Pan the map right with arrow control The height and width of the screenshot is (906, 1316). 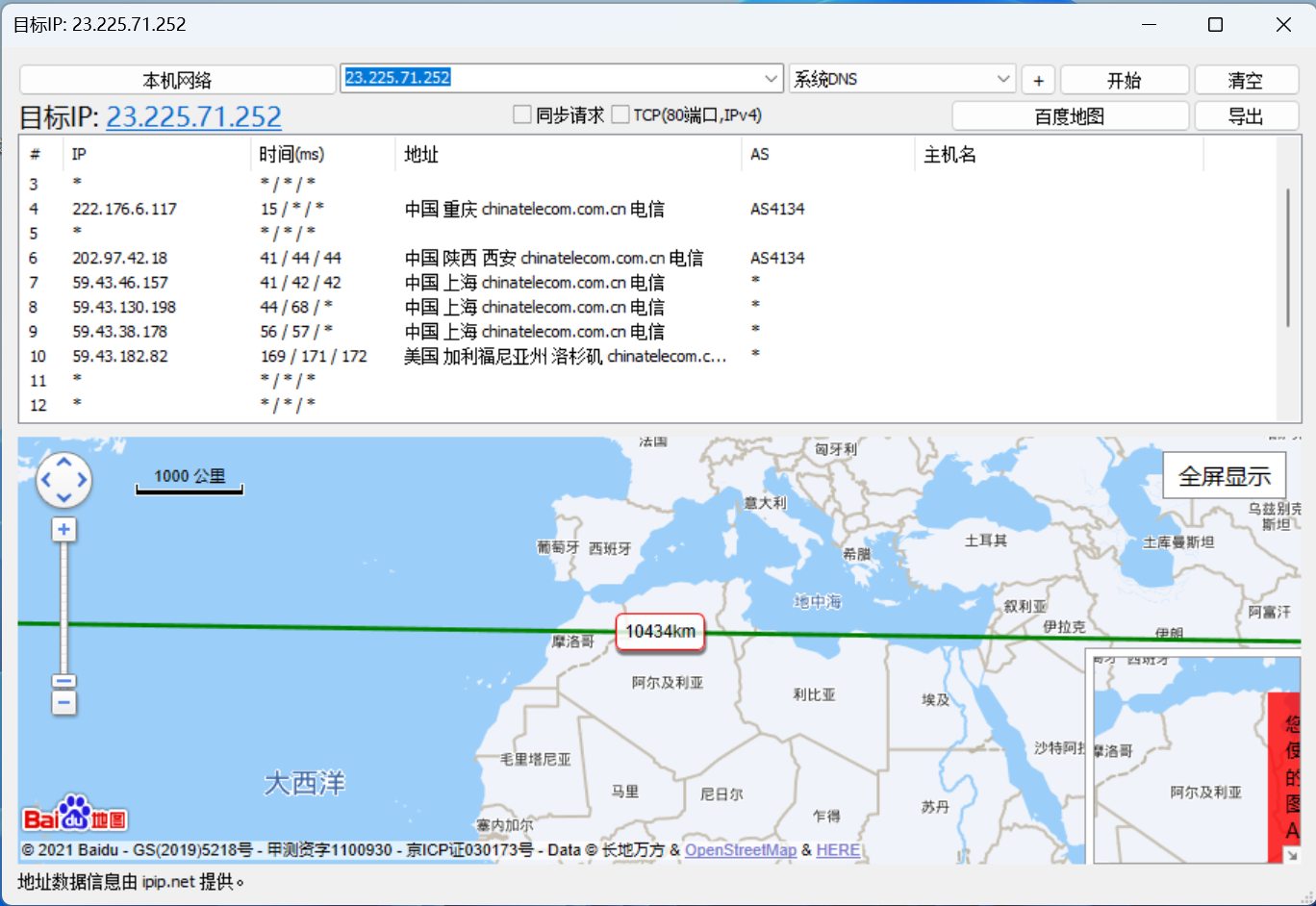coord(82,479)
